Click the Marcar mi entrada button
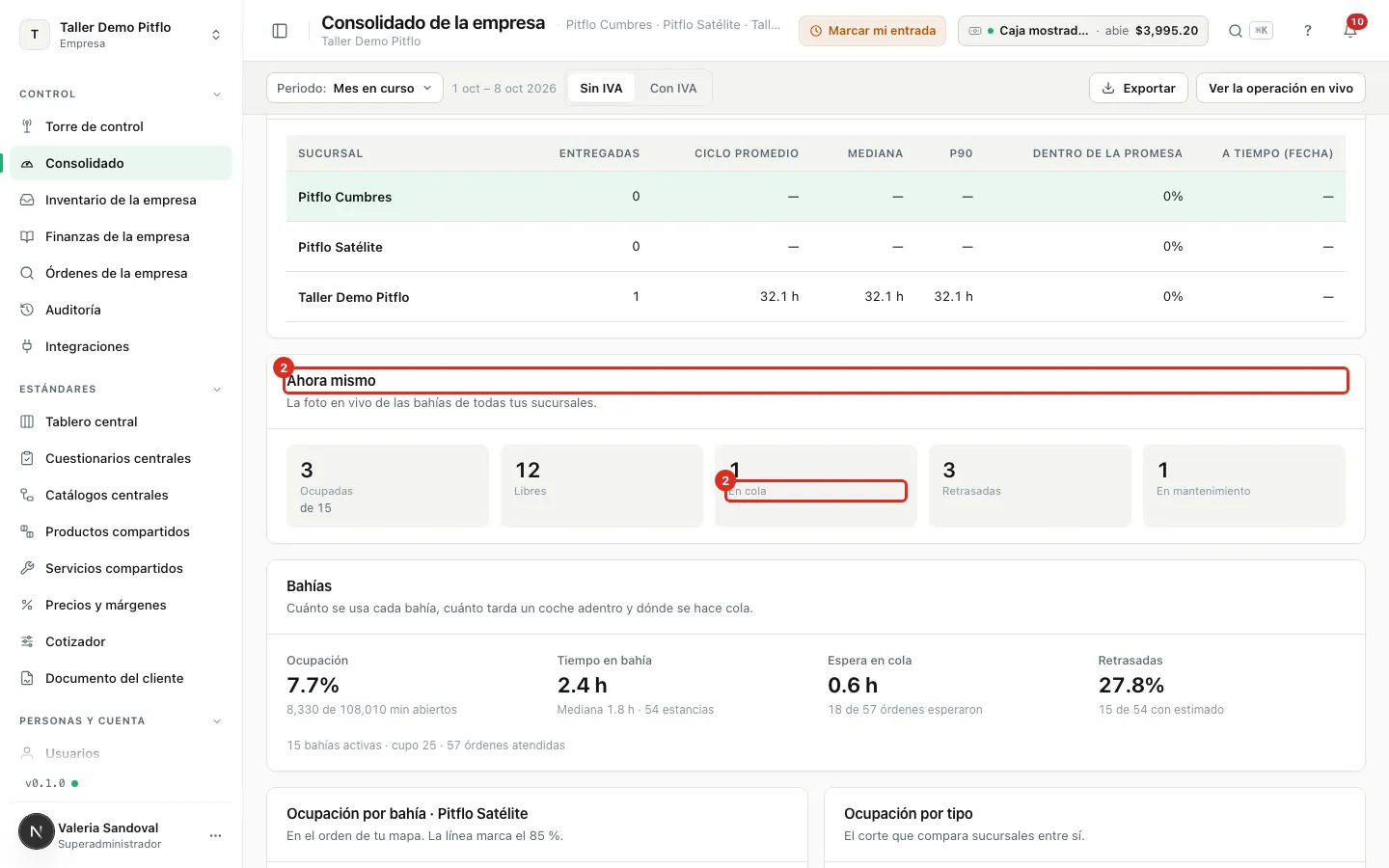Screen dimensions: 1389x868 [x=872, y=31]
